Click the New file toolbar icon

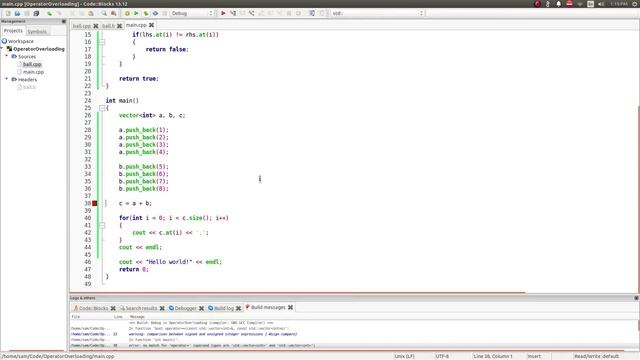coord(8,13)
